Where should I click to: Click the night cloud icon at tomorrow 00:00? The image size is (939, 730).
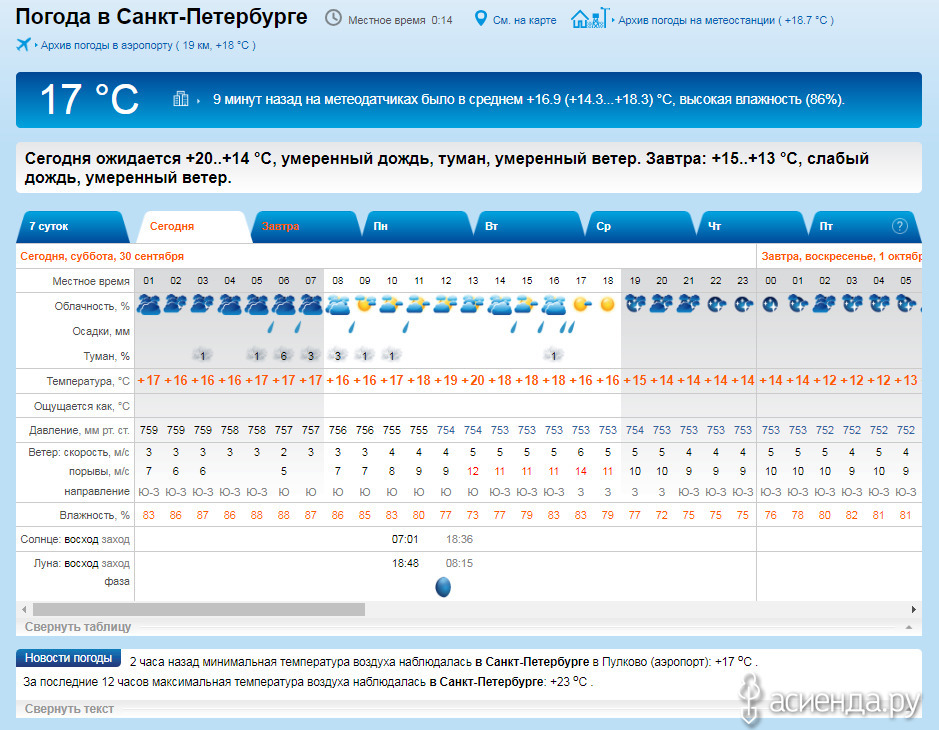pyautogui.click(x=771, y=304)
